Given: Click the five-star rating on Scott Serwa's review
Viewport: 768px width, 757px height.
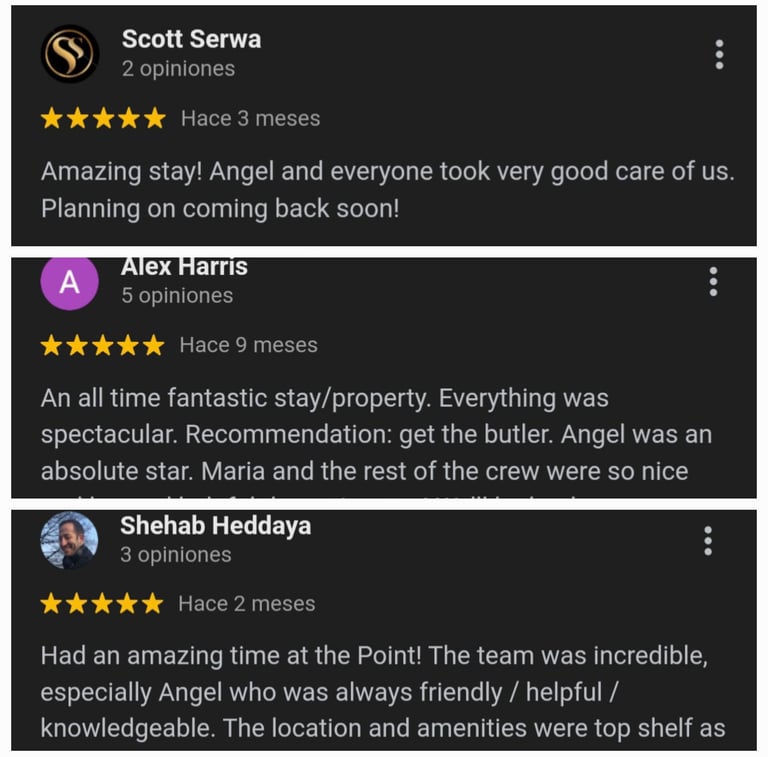Looking at the screenshot, I should pyautogui.click(x=103, y=118).
